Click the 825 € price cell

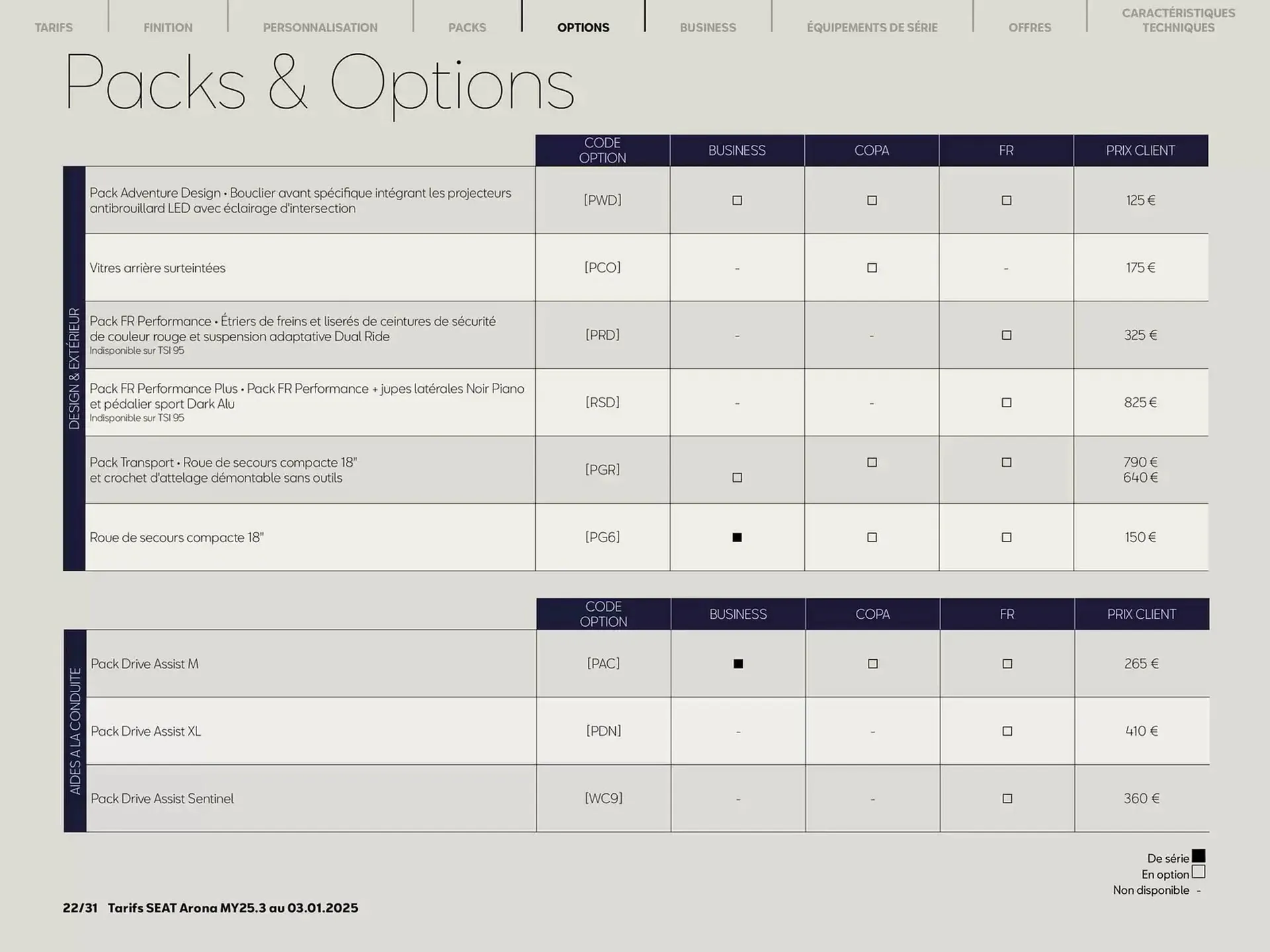1140,403
